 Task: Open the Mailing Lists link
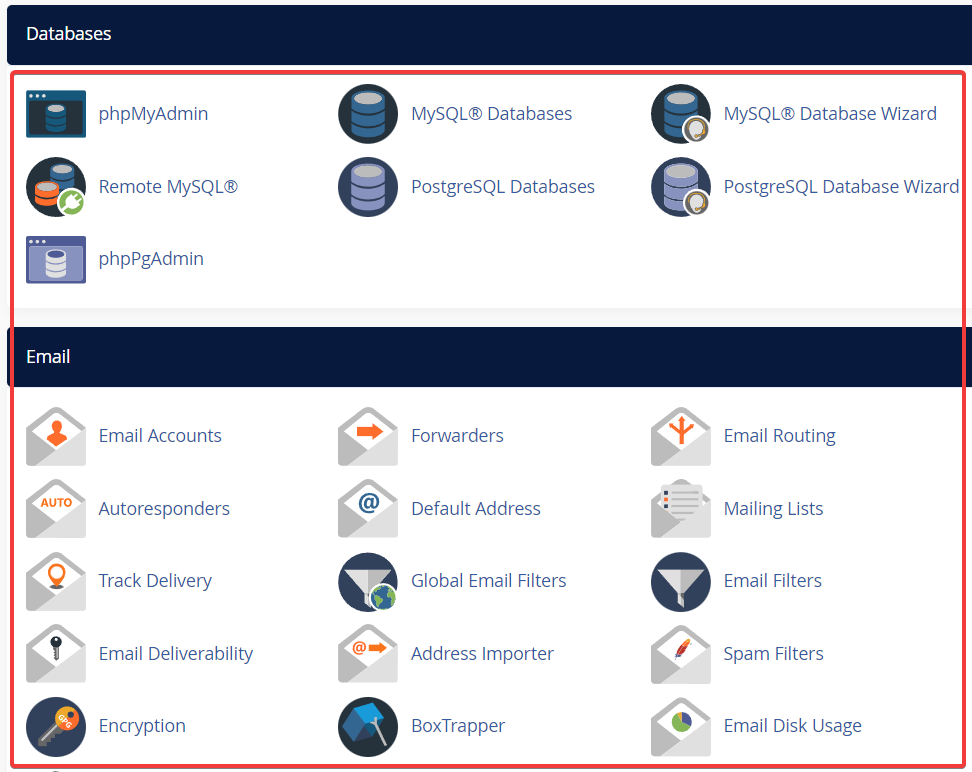773,508
